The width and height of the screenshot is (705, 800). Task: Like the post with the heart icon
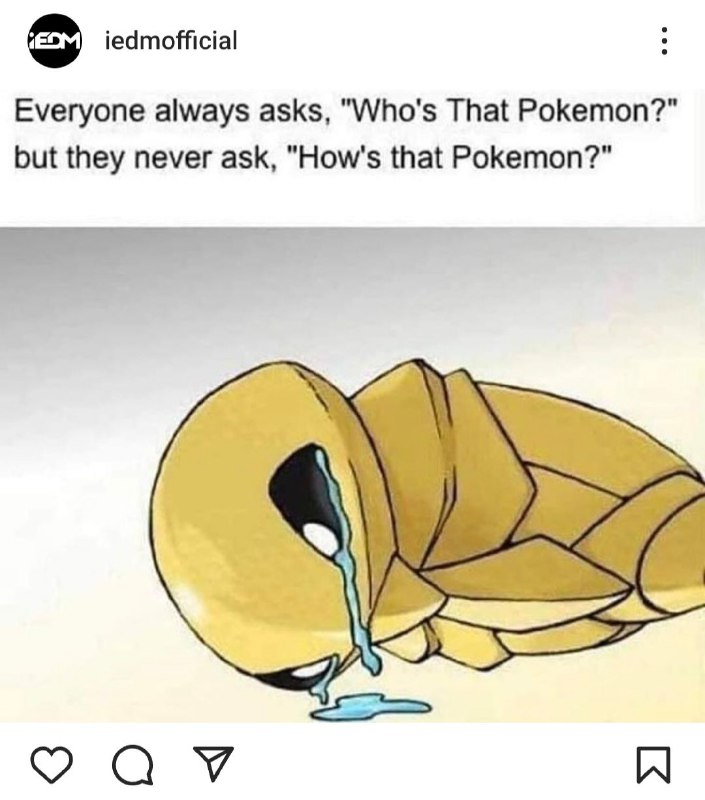[52, 764]
